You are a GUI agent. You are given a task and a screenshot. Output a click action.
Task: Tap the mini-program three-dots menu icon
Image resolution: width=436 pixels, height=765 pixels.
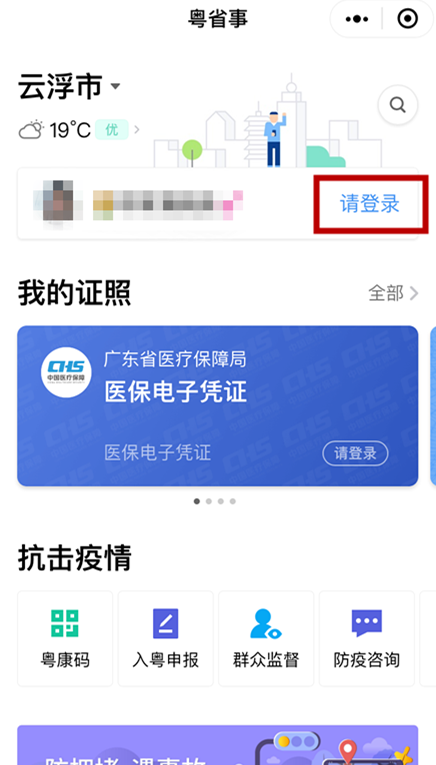(x=357, y=19)
